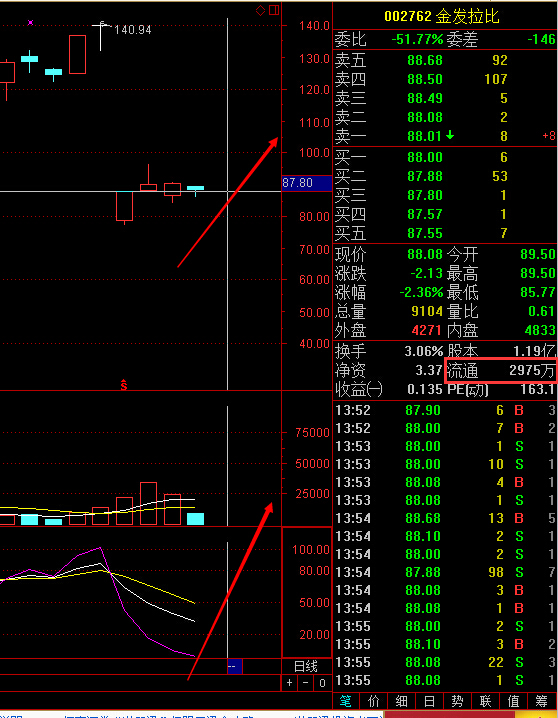
Task: Click the 002762 金发拉比 stock title
Action: (442, 16)
